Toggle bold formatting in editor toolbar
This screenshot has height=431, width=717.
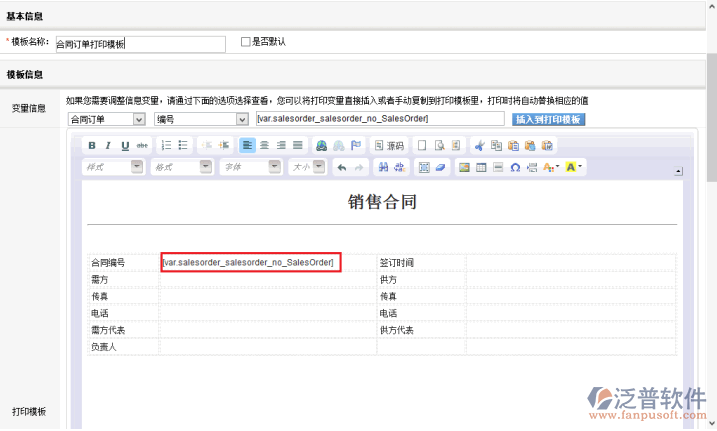coord(92,146)
